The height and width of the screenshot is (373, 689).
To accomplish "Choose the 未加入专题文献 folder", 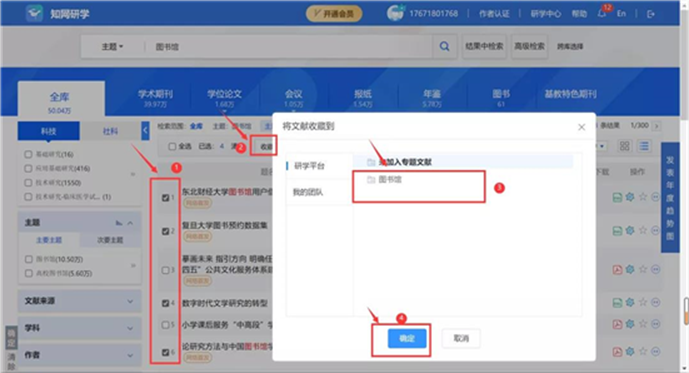I will coord(464,162).
